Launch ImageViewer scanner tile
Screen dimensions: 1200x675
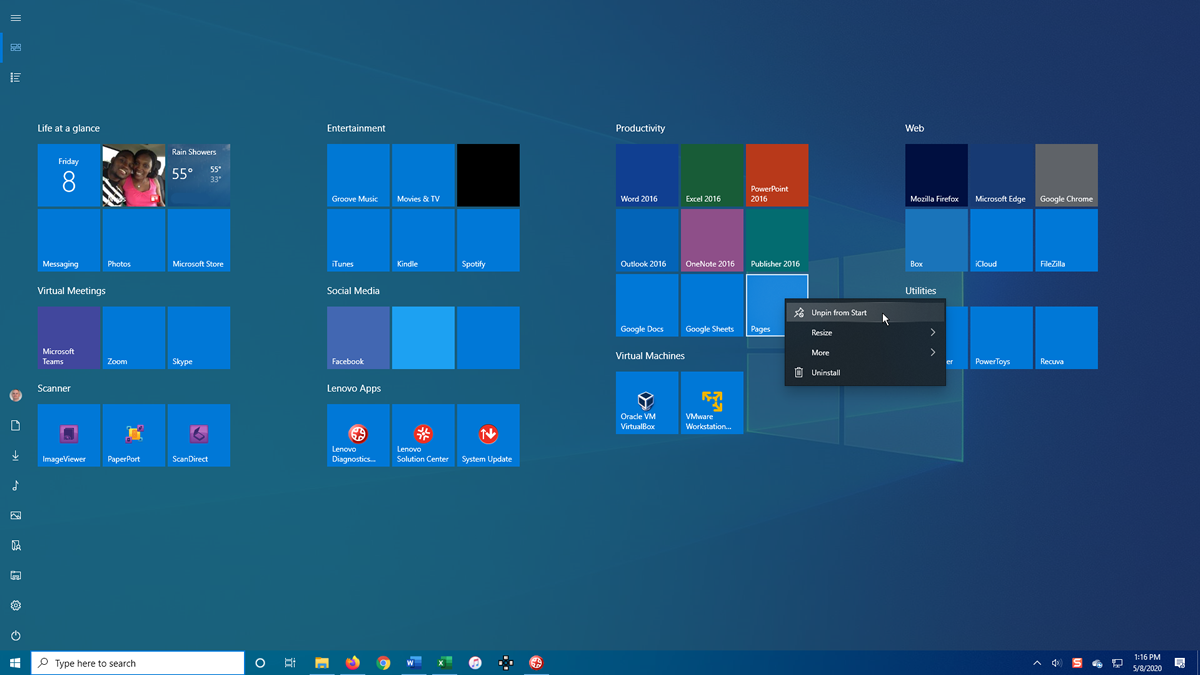pos(69,435)
